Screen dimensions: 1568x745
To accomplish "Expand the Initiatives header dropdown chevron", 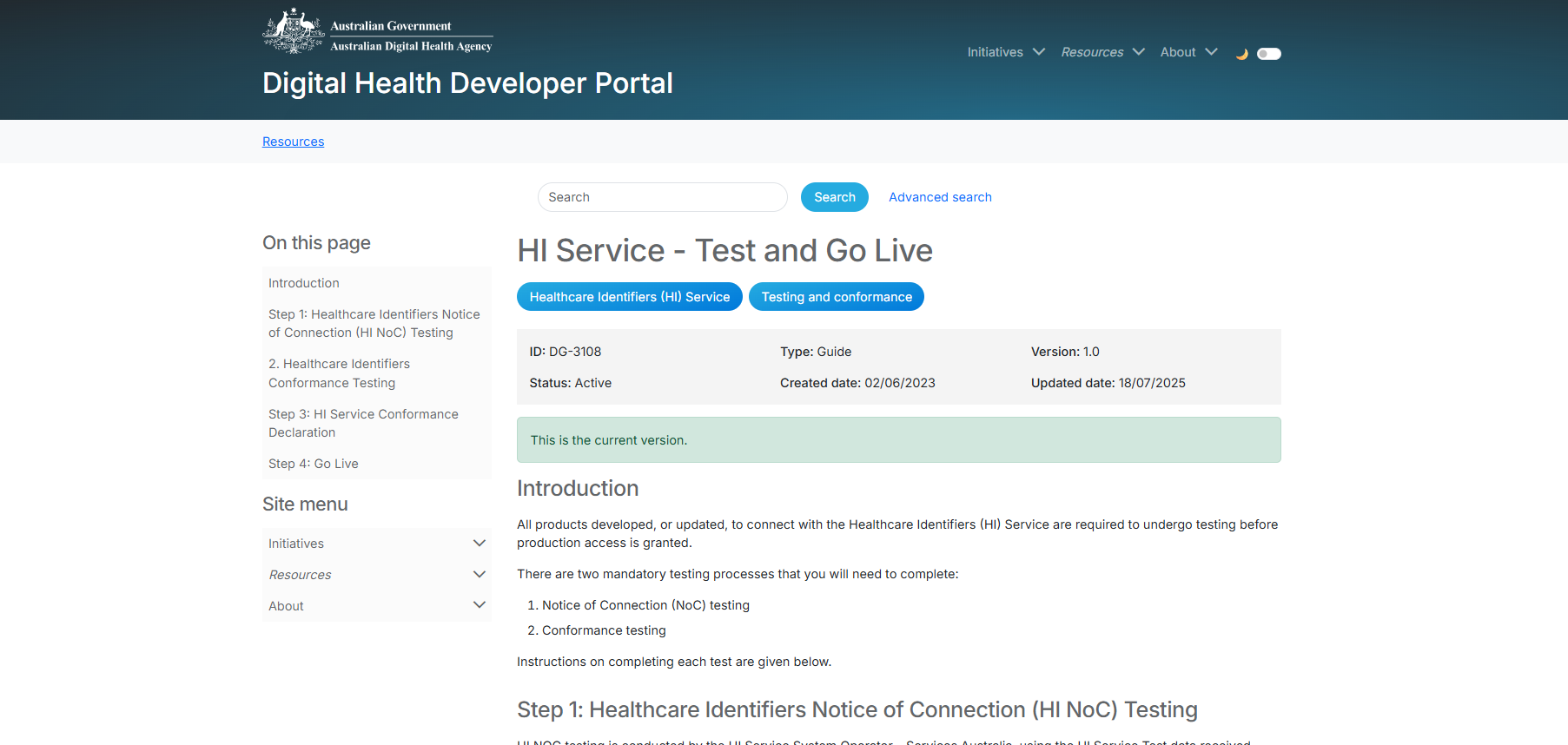I will 1039,52.
